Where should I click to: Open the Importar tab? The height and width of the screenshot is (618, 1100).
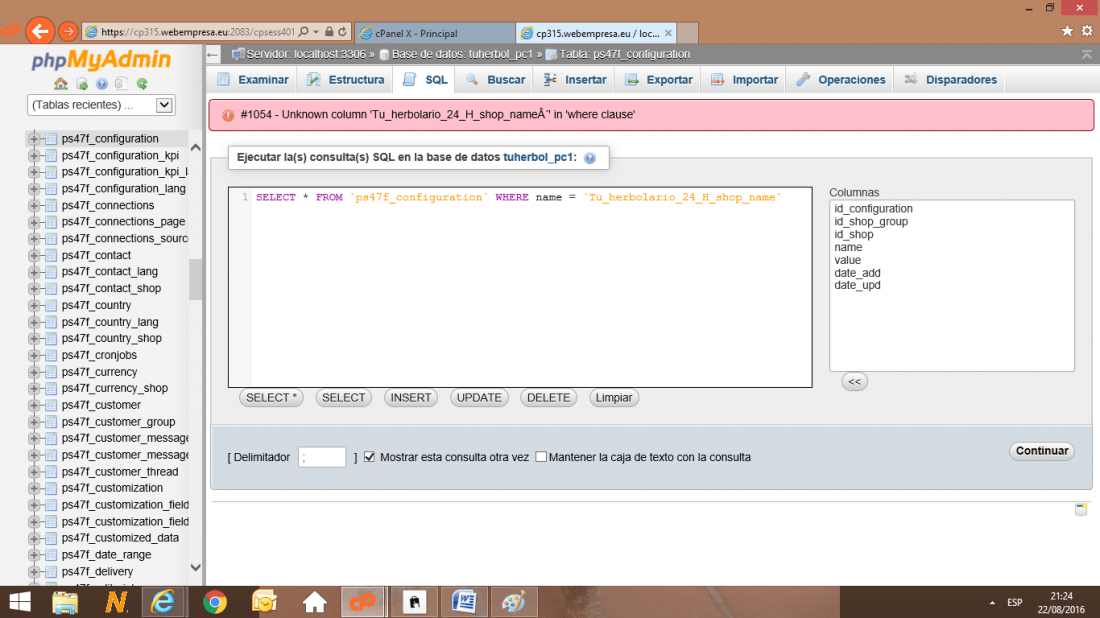pos(744,80)
